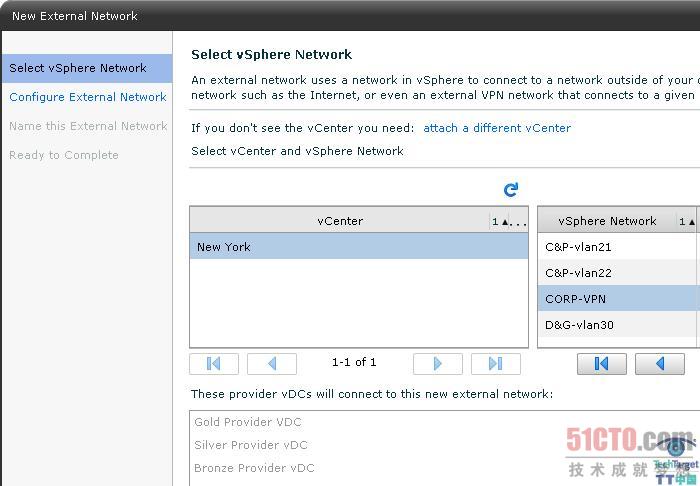Click Silver Provider vDC entry
Screen dimensions: 700x486
pyautogui.click(x=251, y=445)
